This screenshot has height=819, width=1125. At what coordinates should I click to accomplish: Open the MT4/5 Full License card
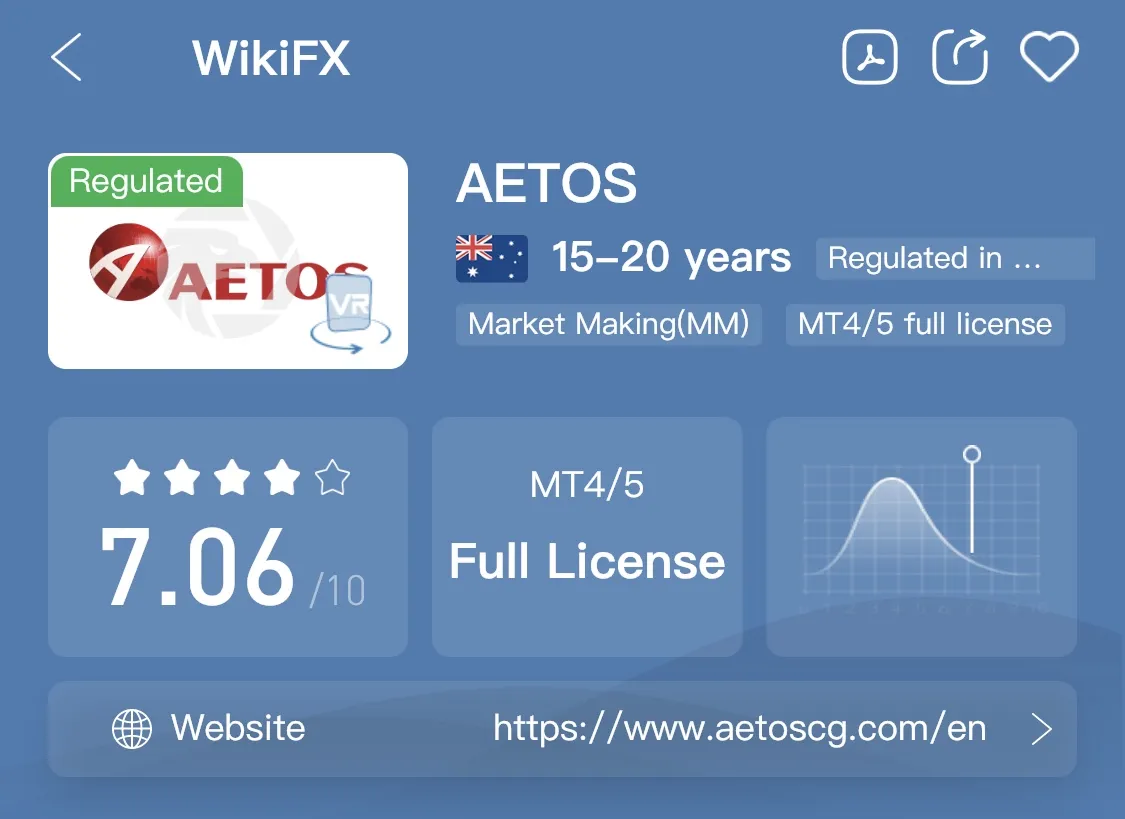587,536
